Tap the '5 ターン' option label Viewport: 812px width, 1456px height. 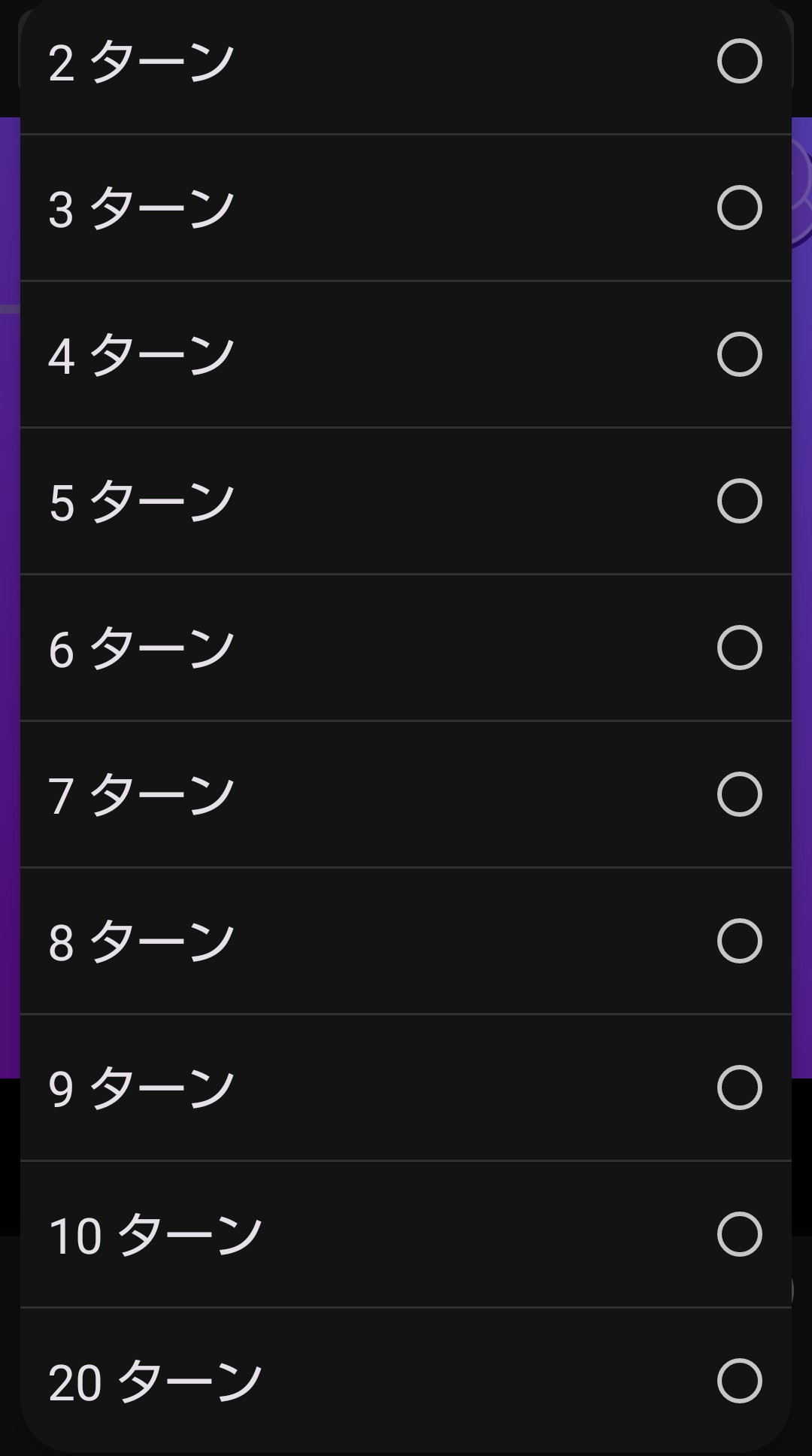141,502
